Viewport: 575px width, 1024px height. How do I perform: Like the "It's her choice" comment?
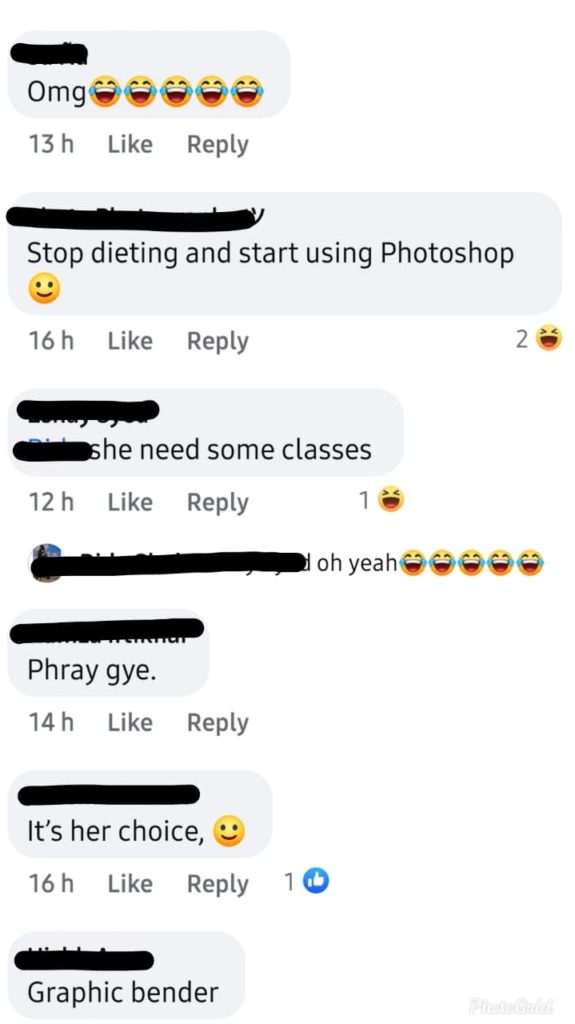pos(130,884)
